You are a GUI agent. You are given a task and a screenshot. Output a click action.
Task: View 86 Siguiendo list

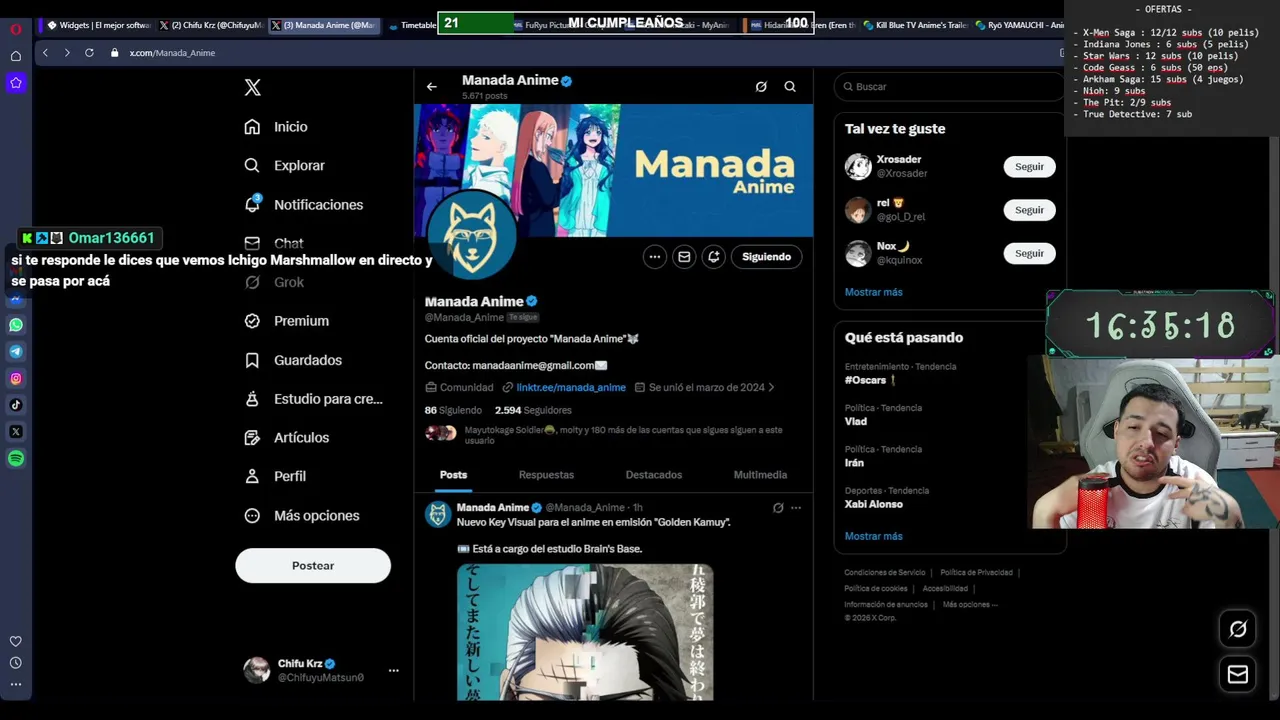coord(453,410)
